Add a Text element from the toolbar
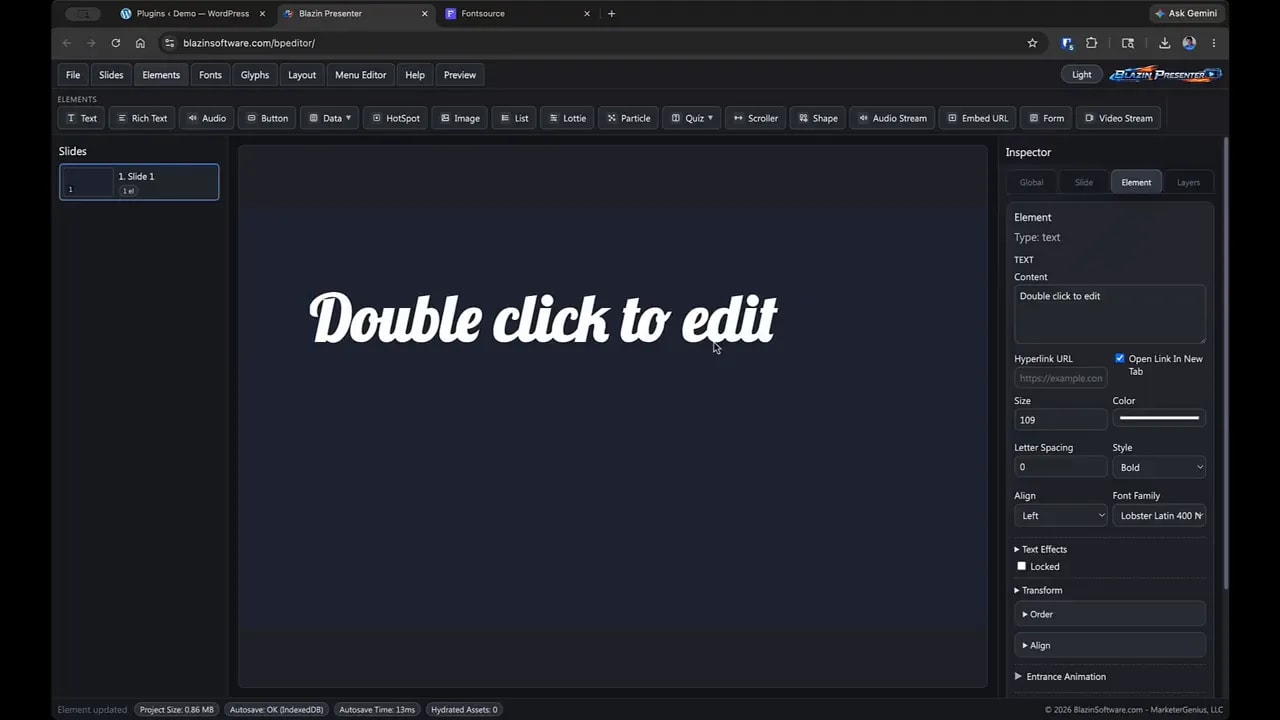Image resolution: width=1280 pixels, height=720 pixels. [82, 118]
